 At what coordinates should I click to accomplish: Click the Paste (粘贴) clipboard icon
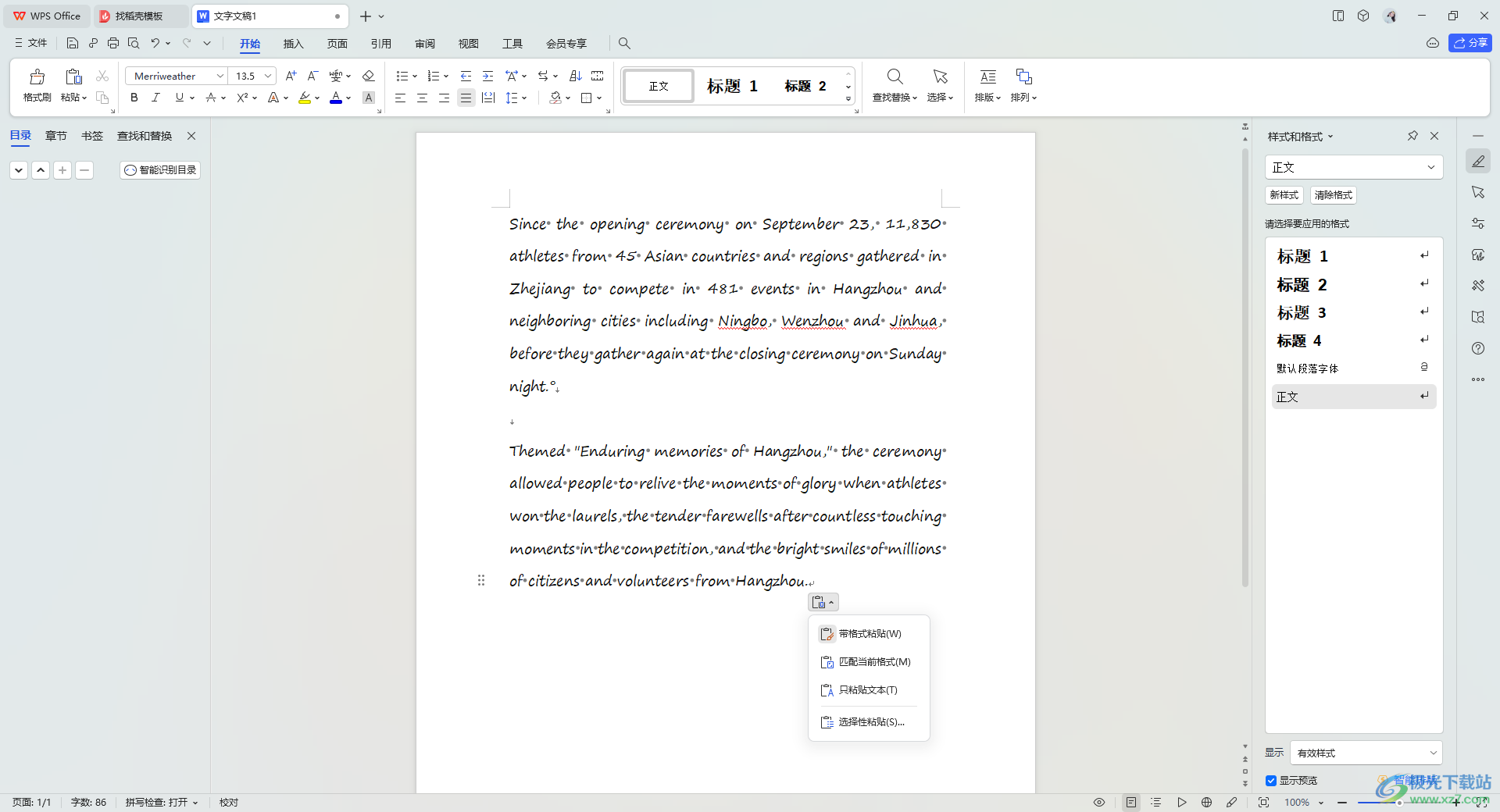pyautogui.click(x=73, y=77)
